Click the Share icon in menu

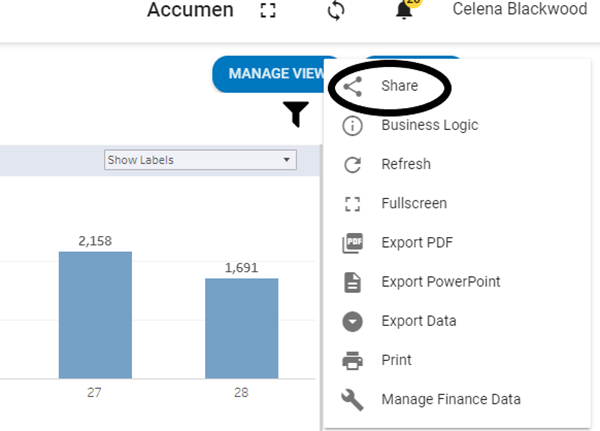pyautogui.click(x=351, y=87)
